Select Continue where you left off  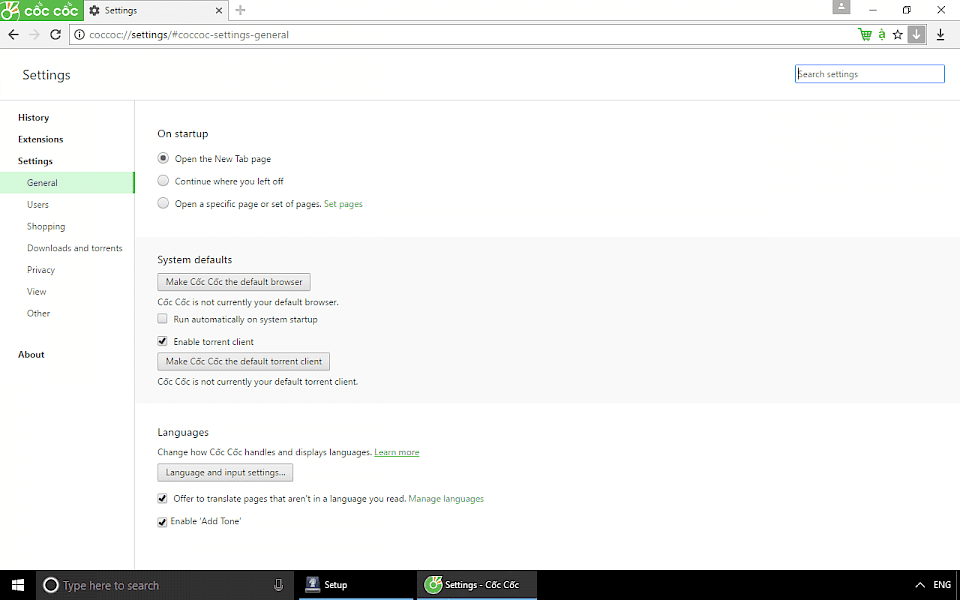pyautogui.click(x=163, y=181)
